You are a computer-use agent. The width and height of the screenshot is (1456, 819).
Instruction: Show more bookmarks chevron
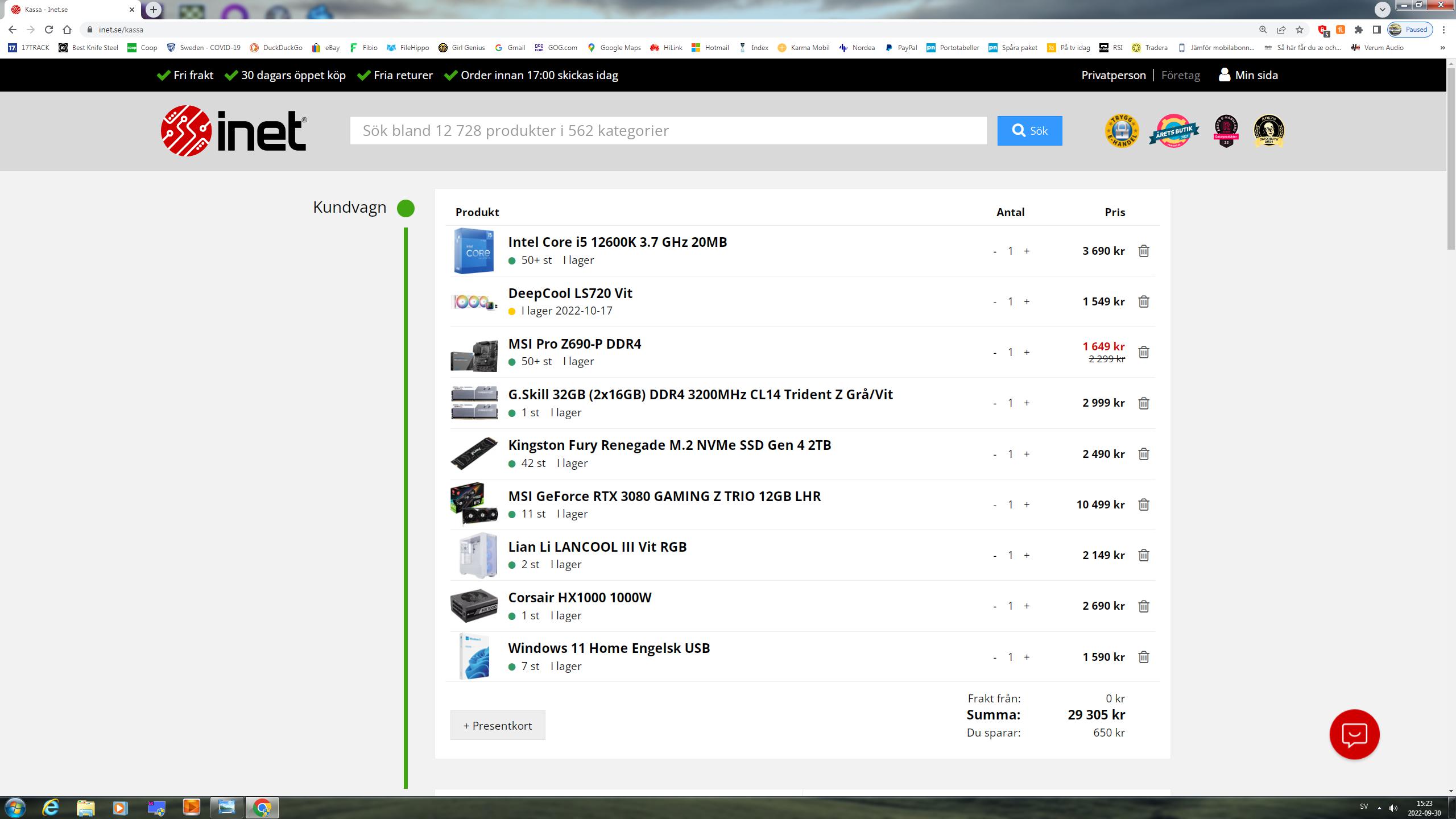(1442, 48)
